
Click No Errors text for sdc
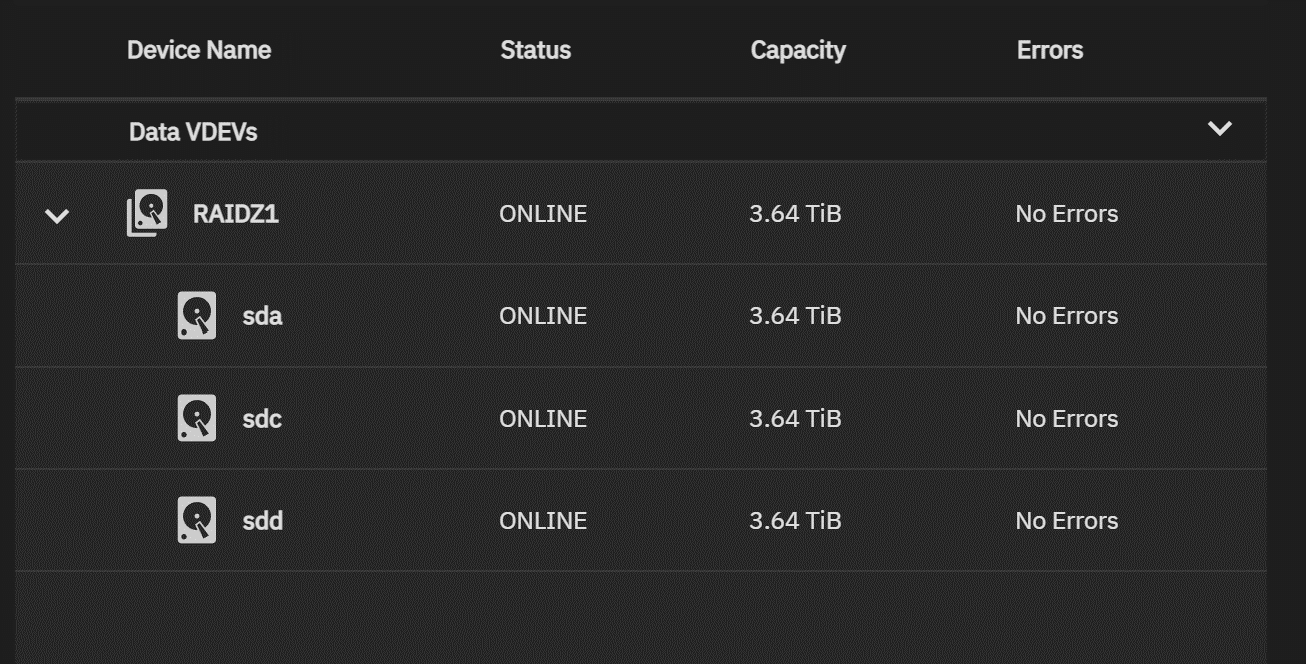pyautogui.click(x=1066, y=418)
